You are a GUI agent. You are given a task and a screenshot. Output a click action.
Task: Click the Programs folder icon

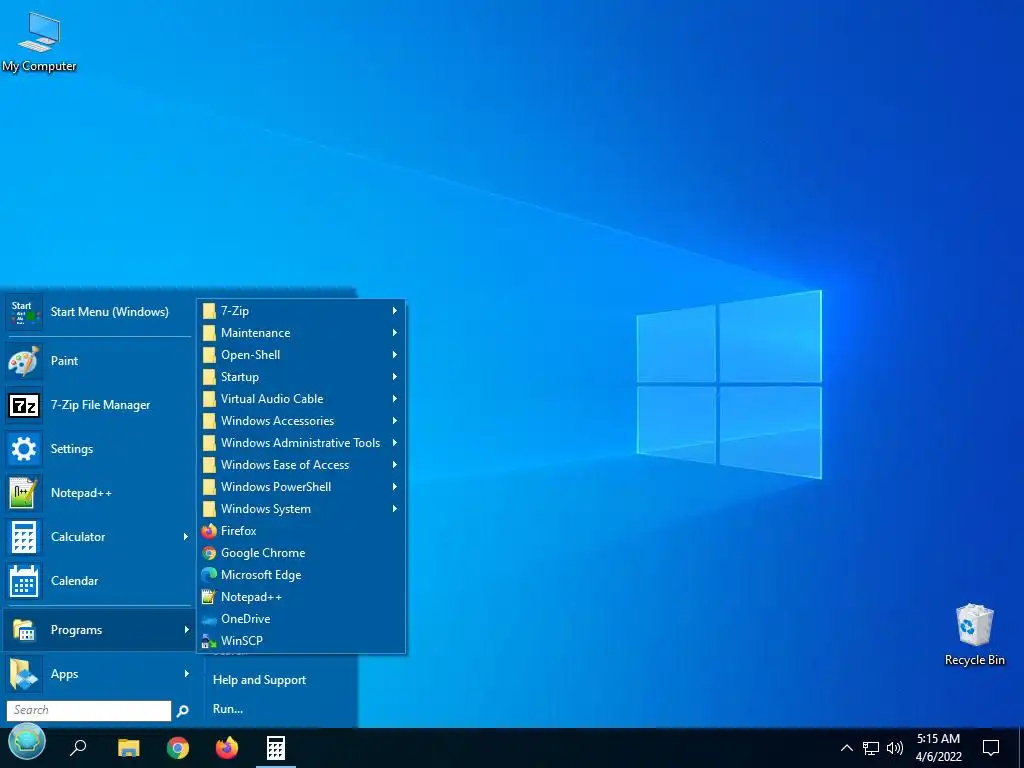tap(24, 630)
